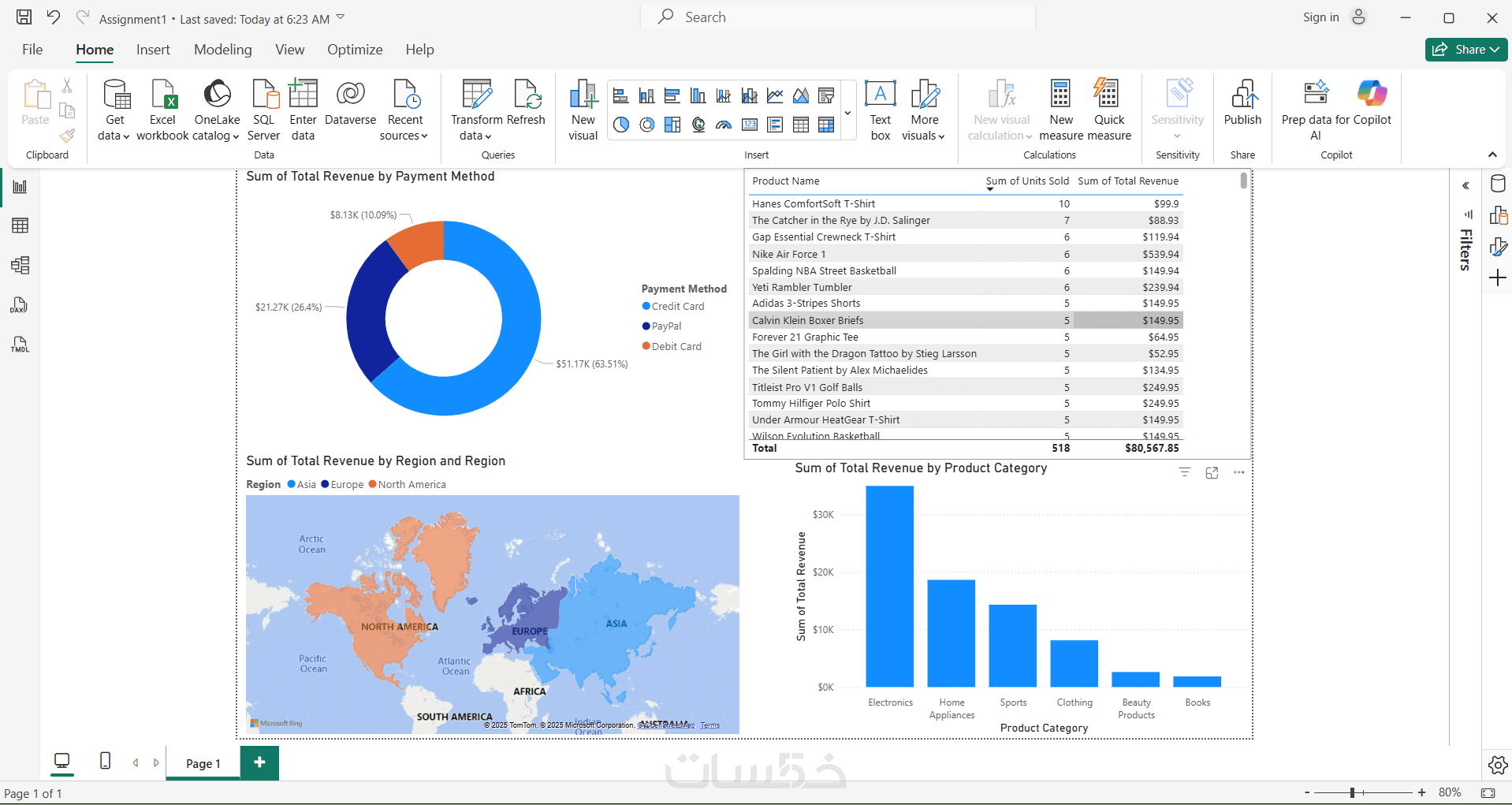Create a New measure
1512x805 pixels.
pos(1061,110)
